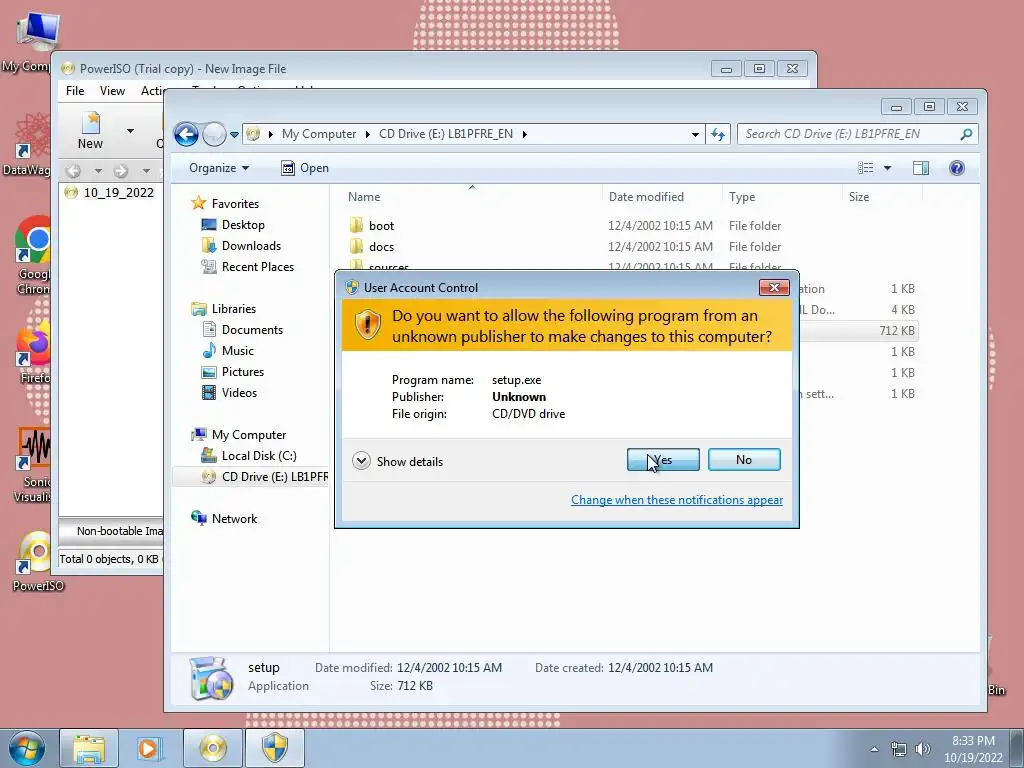
Task: Open the Pictures library
Action: click(x=233, y=372)
